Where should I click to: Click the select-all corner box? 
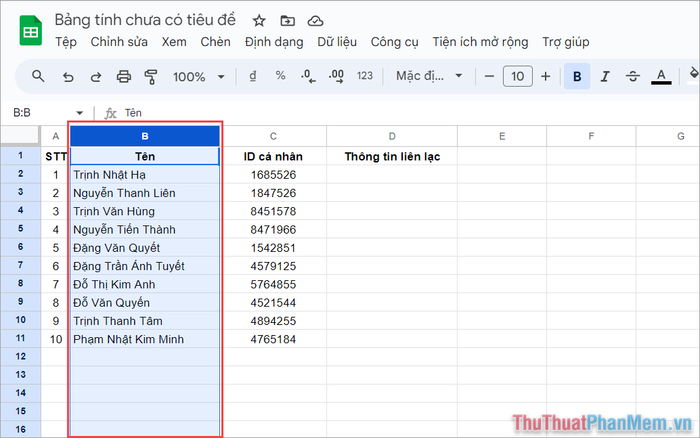pyautogui.click(x=20, y=135)
